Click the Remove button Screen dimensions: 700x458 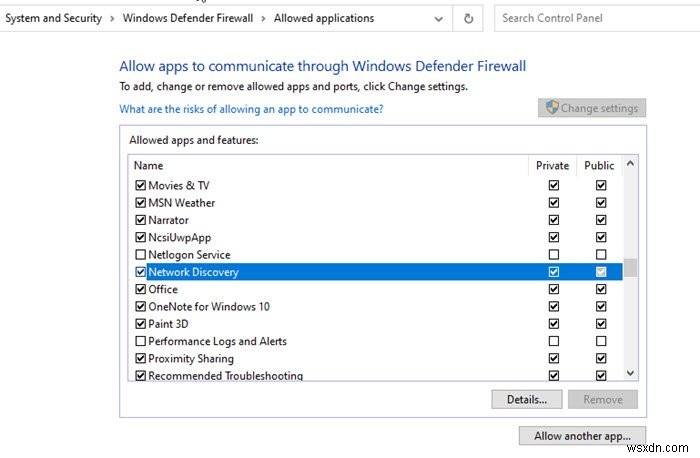click(603, 400)
